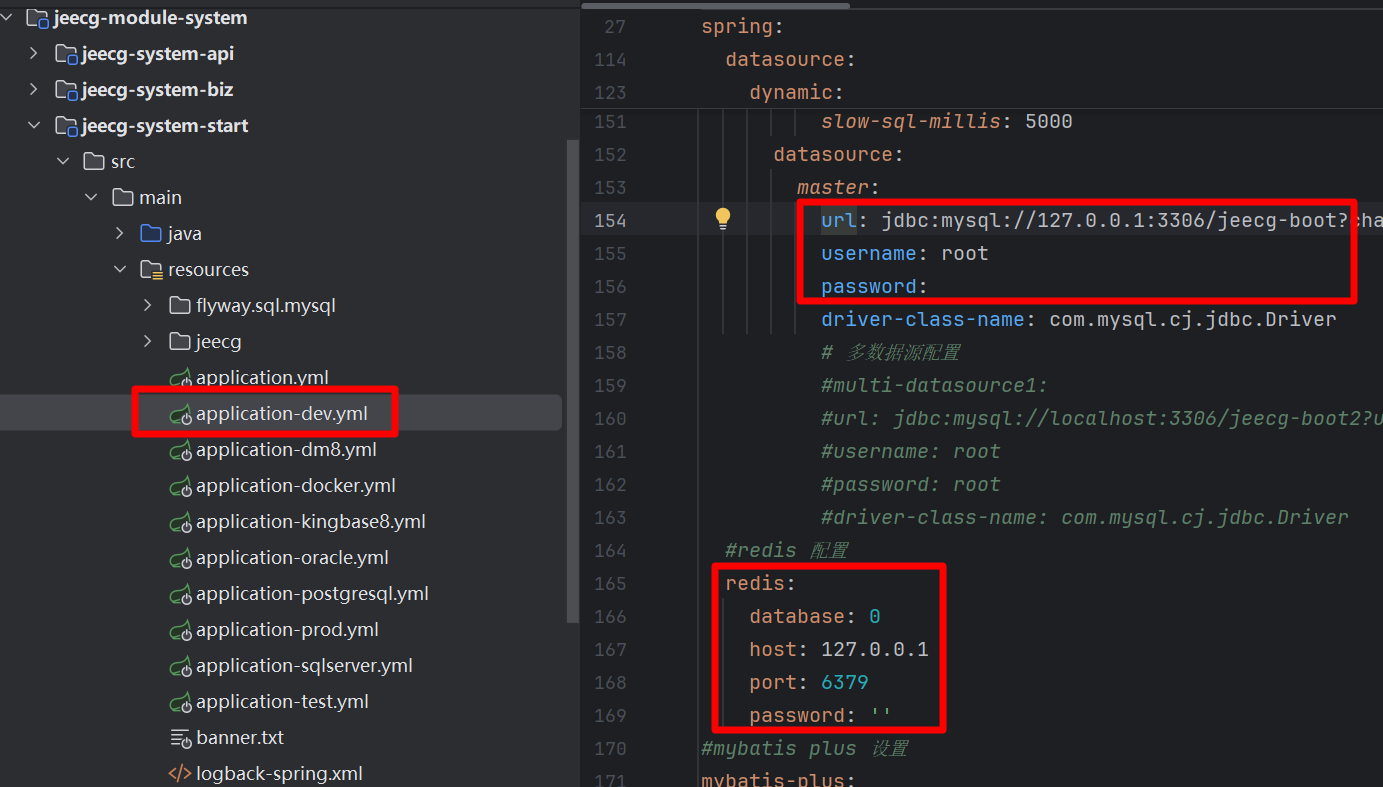Open application-kingbase8.yml file
This screenshot has width=1383, height=787.
tap(311, 522)
